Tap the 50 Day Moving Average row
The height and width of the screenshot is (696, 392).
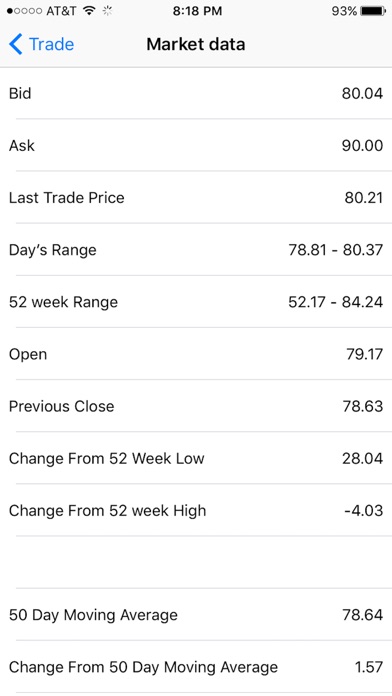[196, 615]
